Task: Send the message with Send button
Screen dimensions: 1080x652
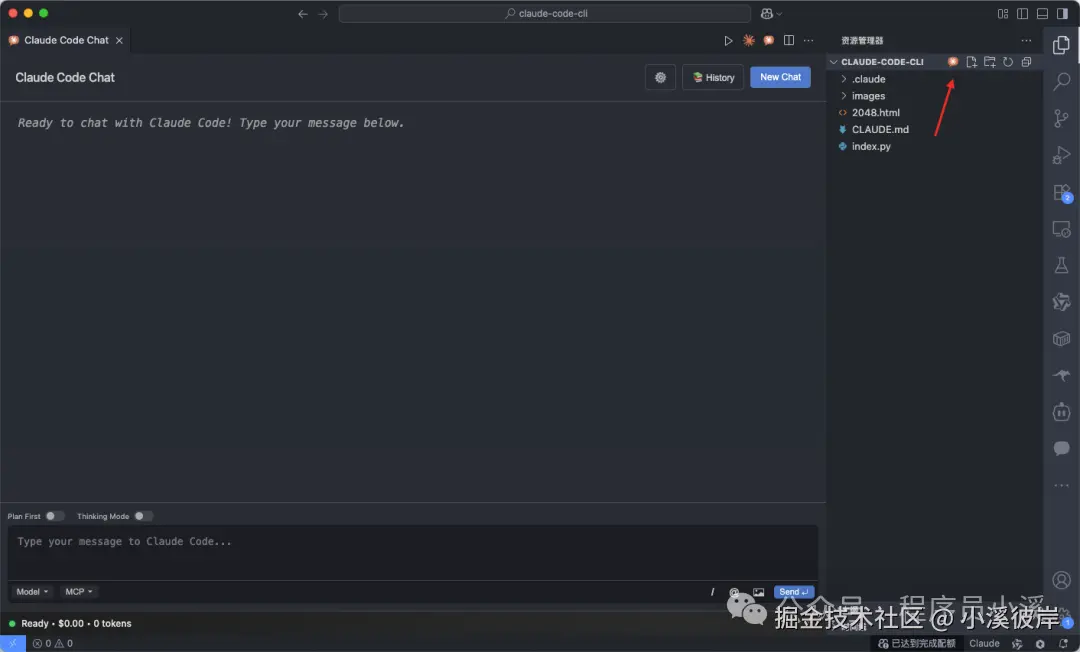Action: click(793, 592)
